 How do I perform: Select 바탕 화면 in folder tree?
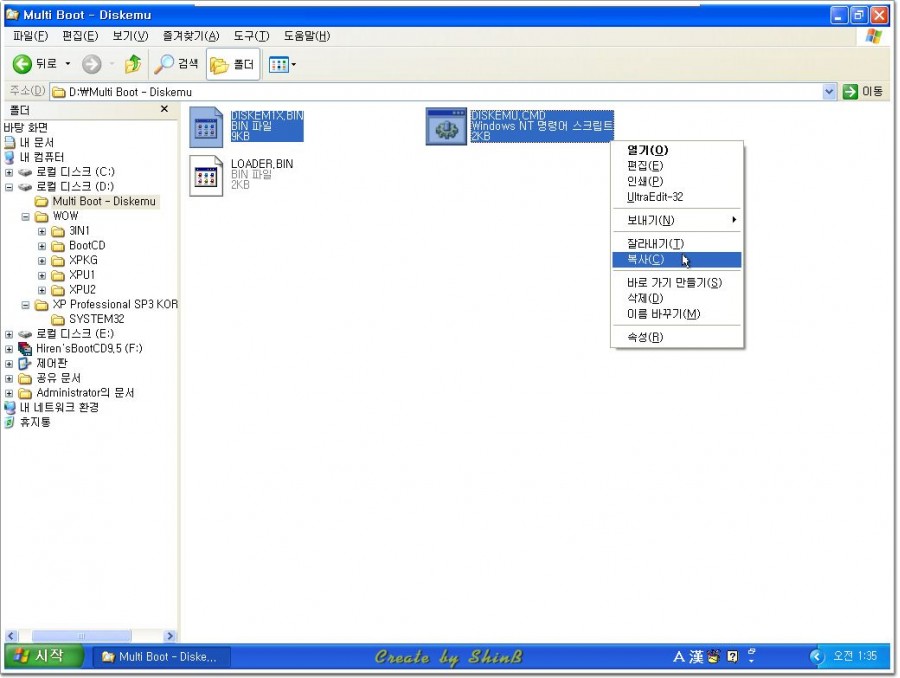[26, 127]
